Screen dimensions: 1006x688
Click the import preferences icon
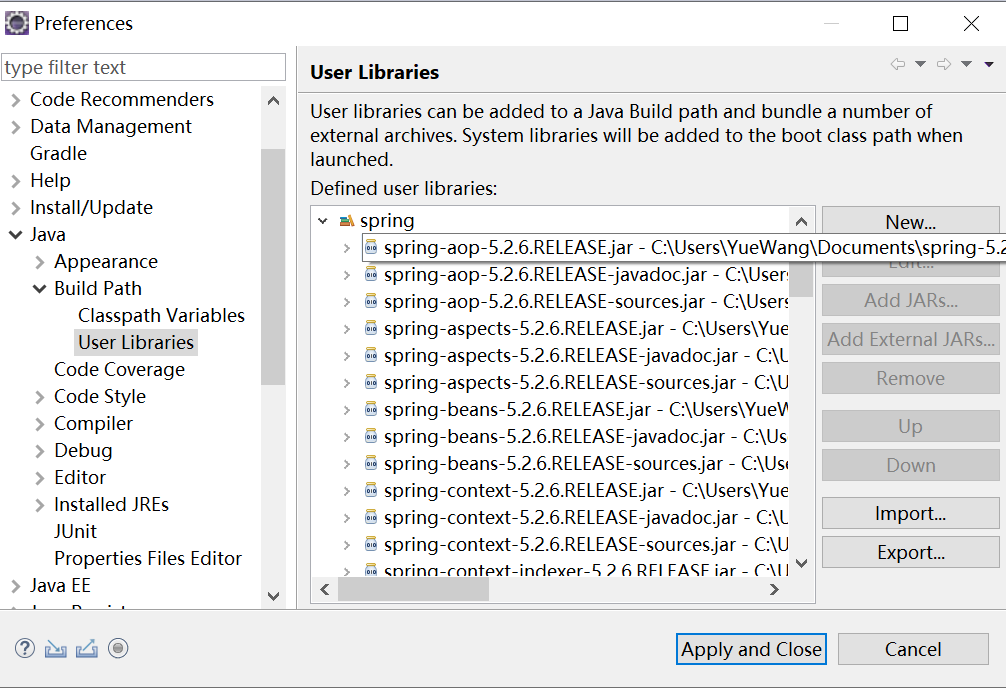(x=56, y=648)
